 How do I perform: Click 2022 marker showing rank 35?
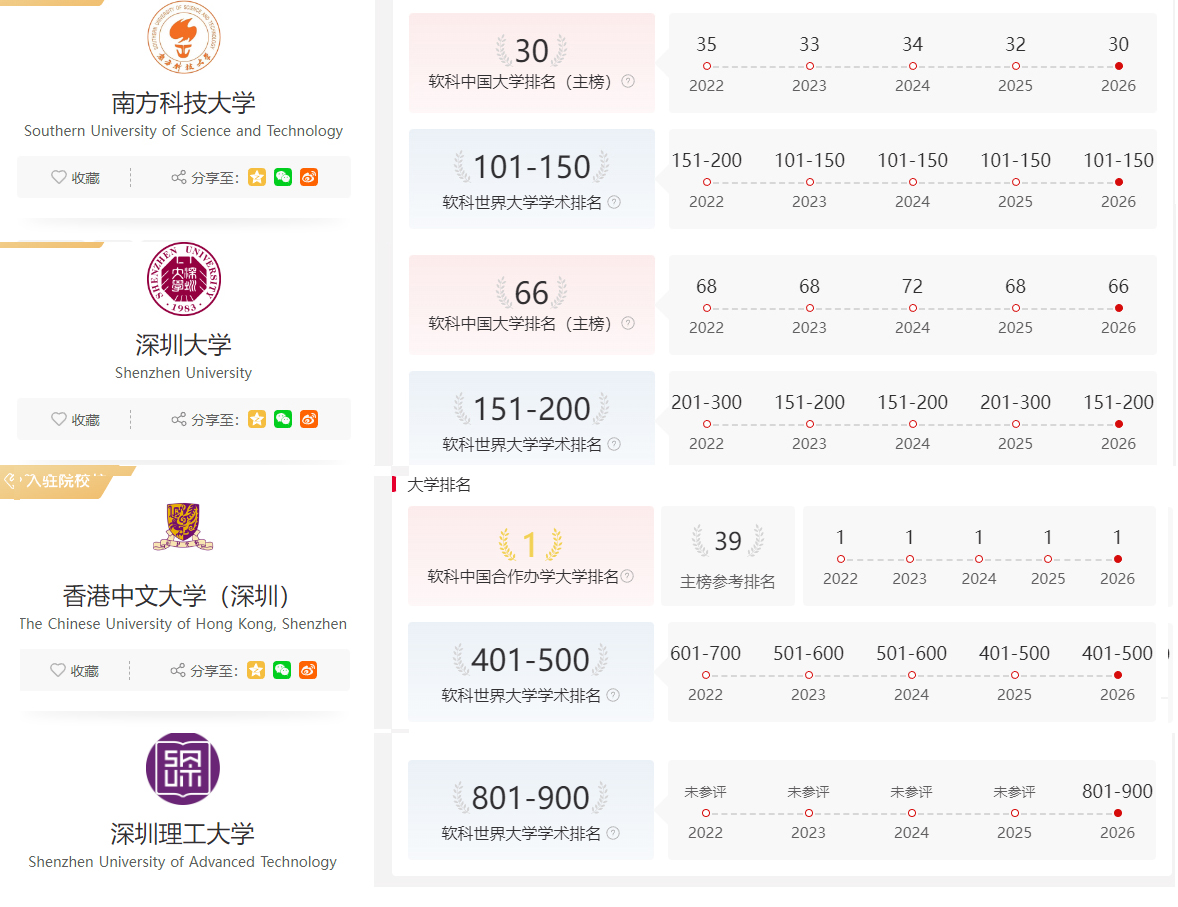coord(707,66)
